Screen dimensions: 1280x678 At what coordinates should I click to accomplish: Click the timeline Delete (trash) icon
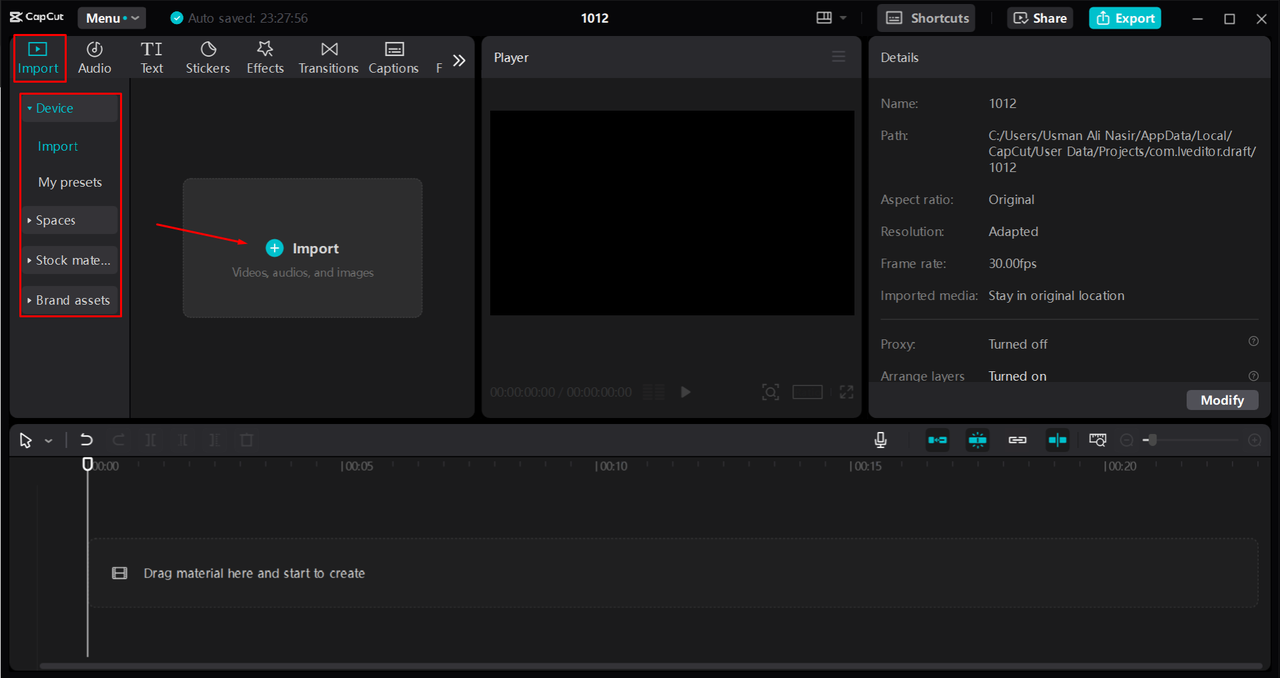[247, 440]
